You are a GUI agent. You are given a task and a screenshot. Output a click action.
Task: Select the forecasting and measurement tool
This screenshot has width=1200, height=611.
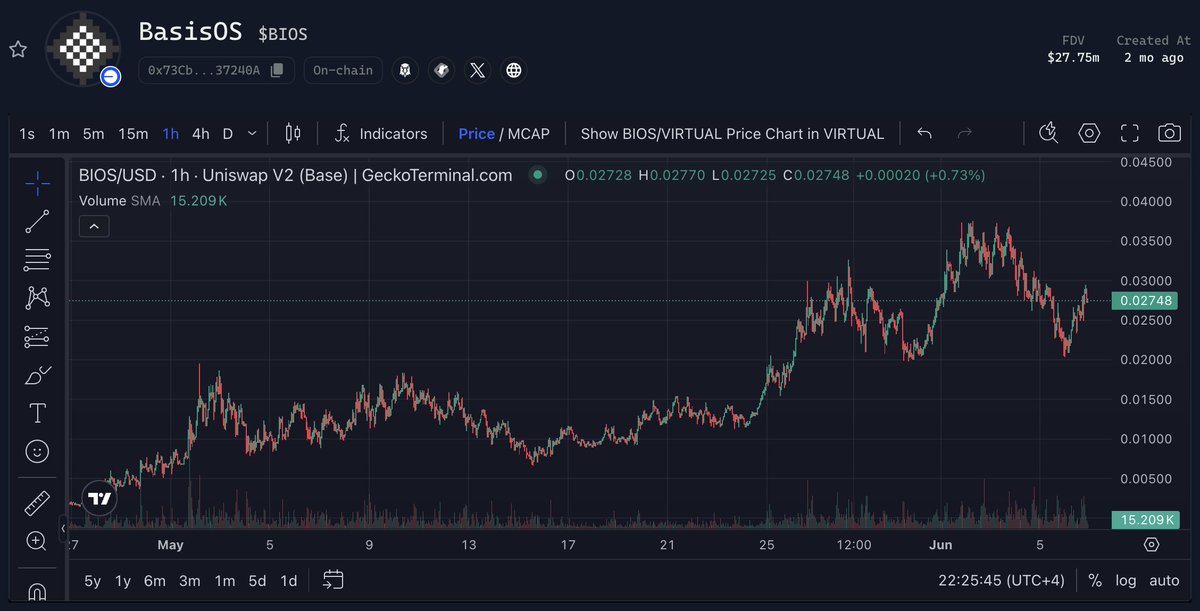(x=37, y=336)
